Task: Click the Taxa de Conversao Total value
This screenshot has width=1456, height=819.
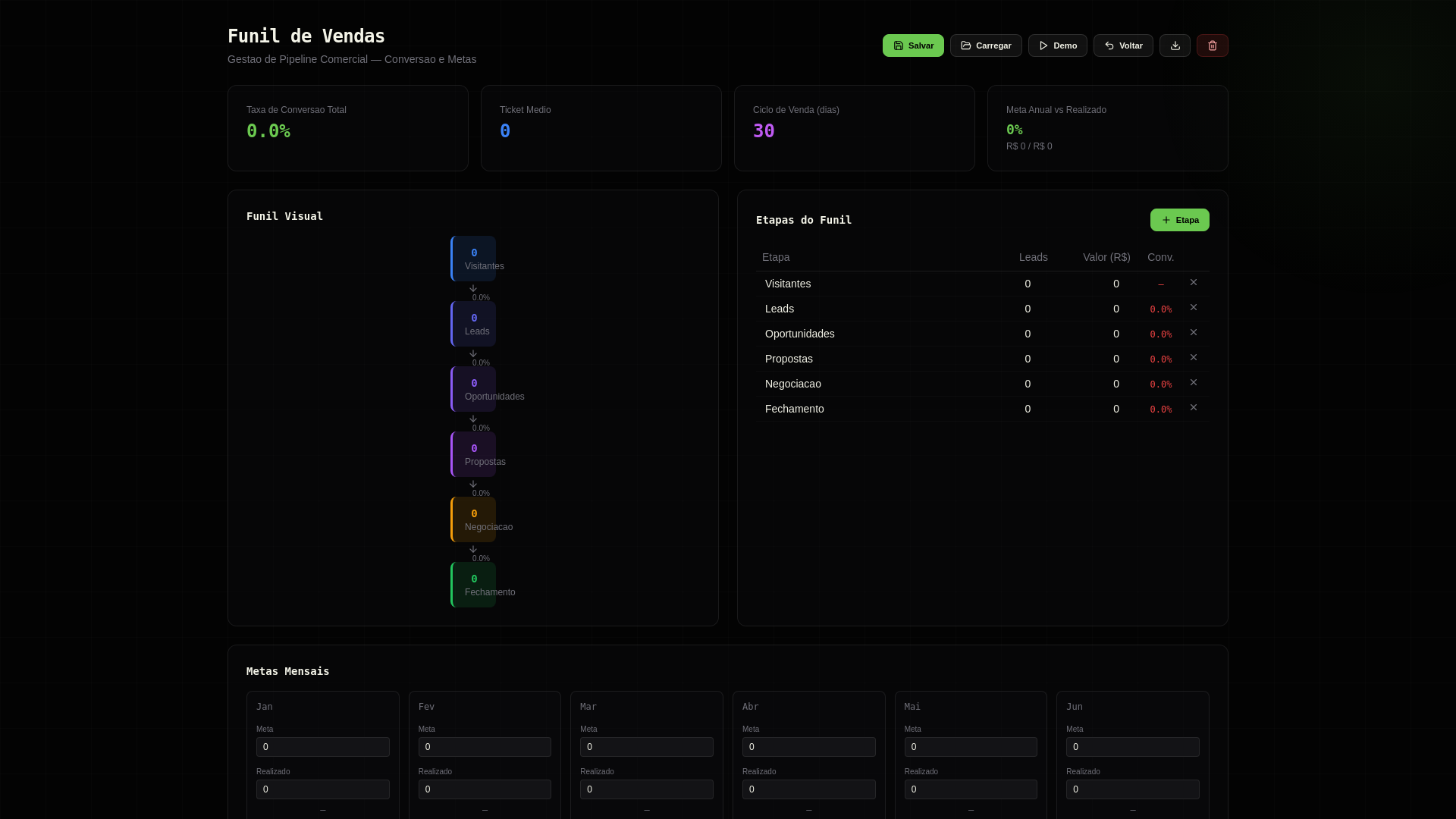Action: click(x=268, y=131)
